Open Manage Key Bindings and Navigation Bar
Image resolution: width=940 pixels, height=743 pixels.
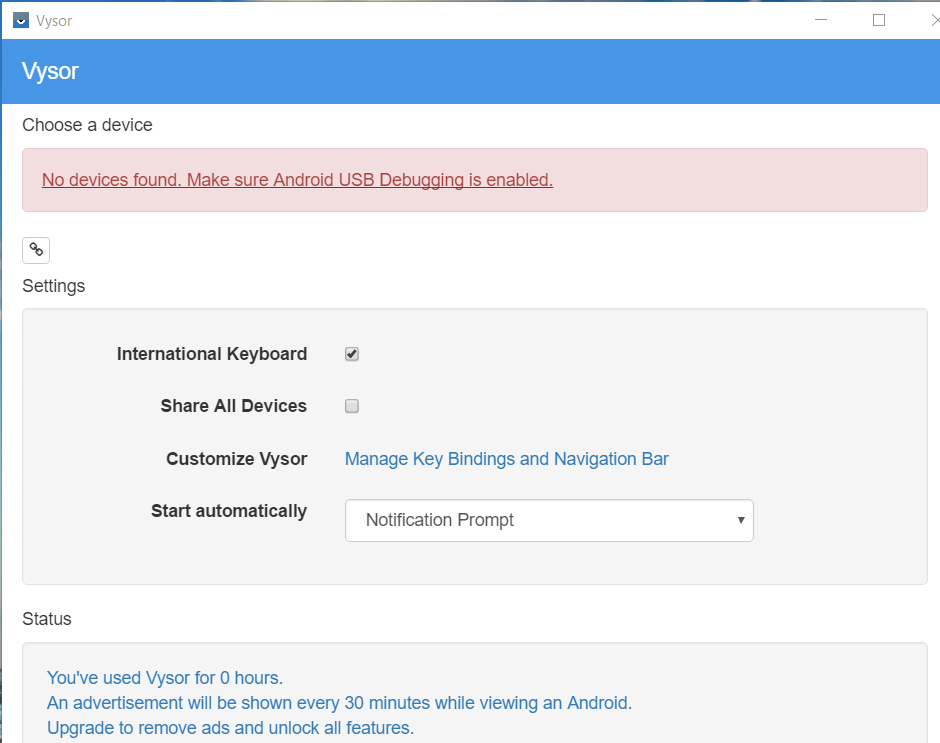coord(506,459)
